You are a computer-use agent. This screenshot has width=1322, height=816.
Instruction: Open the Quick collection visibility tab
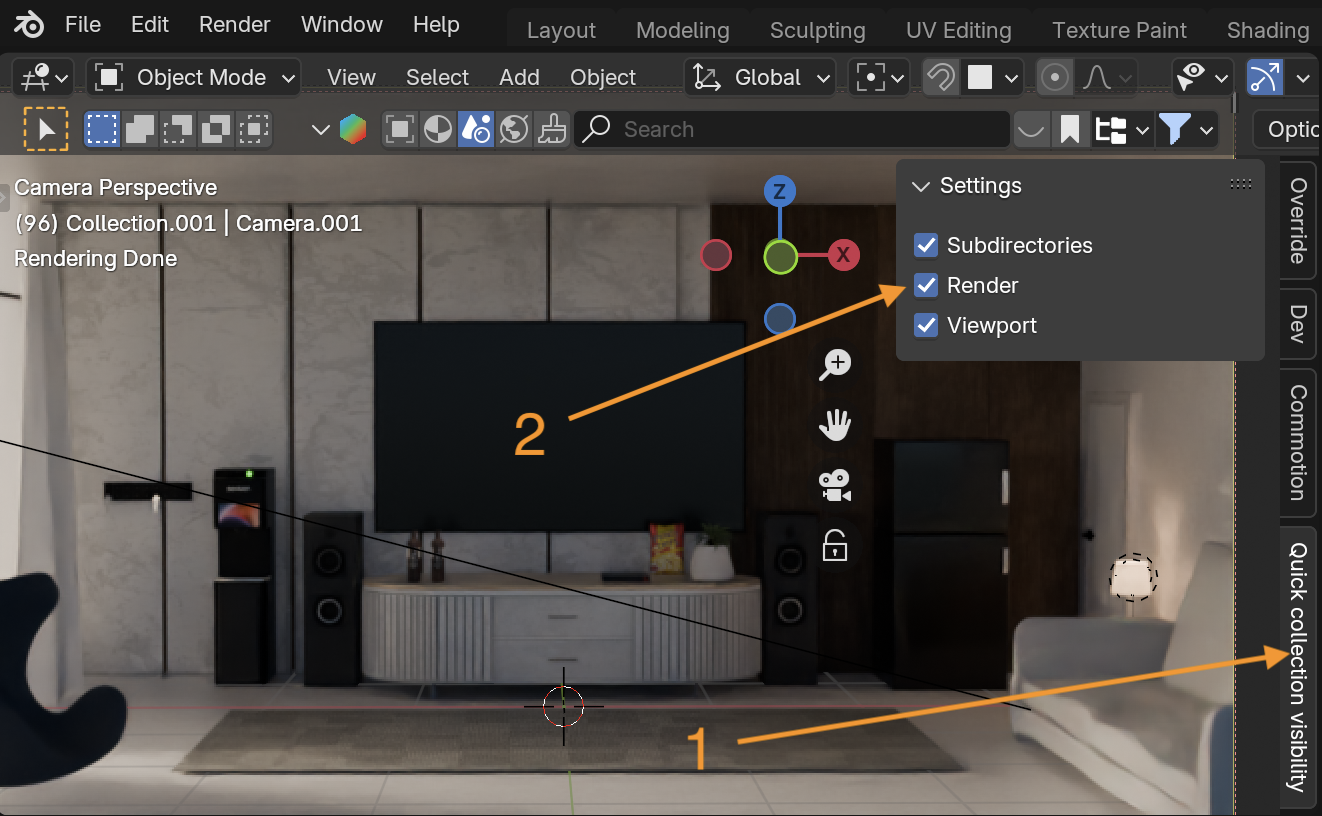pos(1298,667)
